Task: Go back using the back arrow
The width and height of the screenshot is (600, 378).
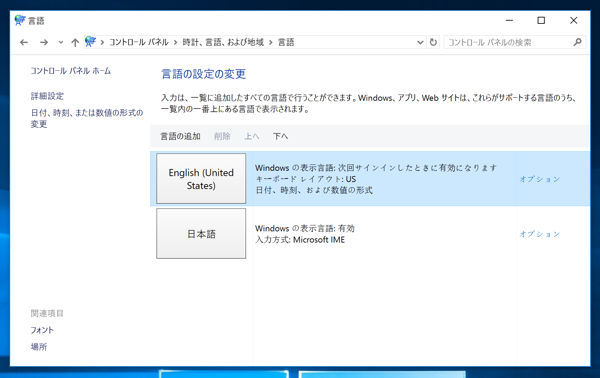Action: [24, 42]
